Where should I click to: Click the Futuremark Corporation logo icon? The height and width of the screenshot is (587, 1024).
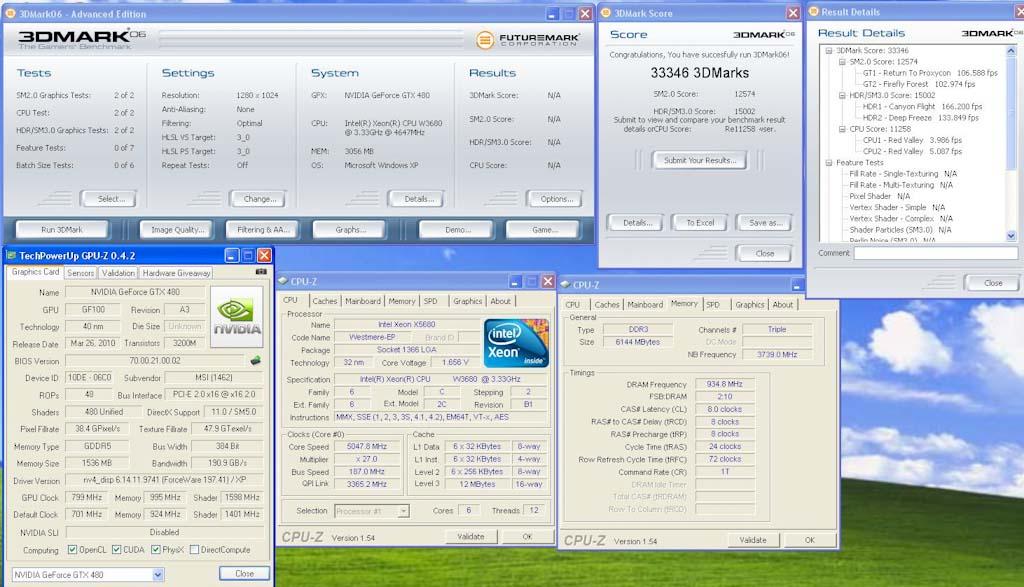click(485, 40)
